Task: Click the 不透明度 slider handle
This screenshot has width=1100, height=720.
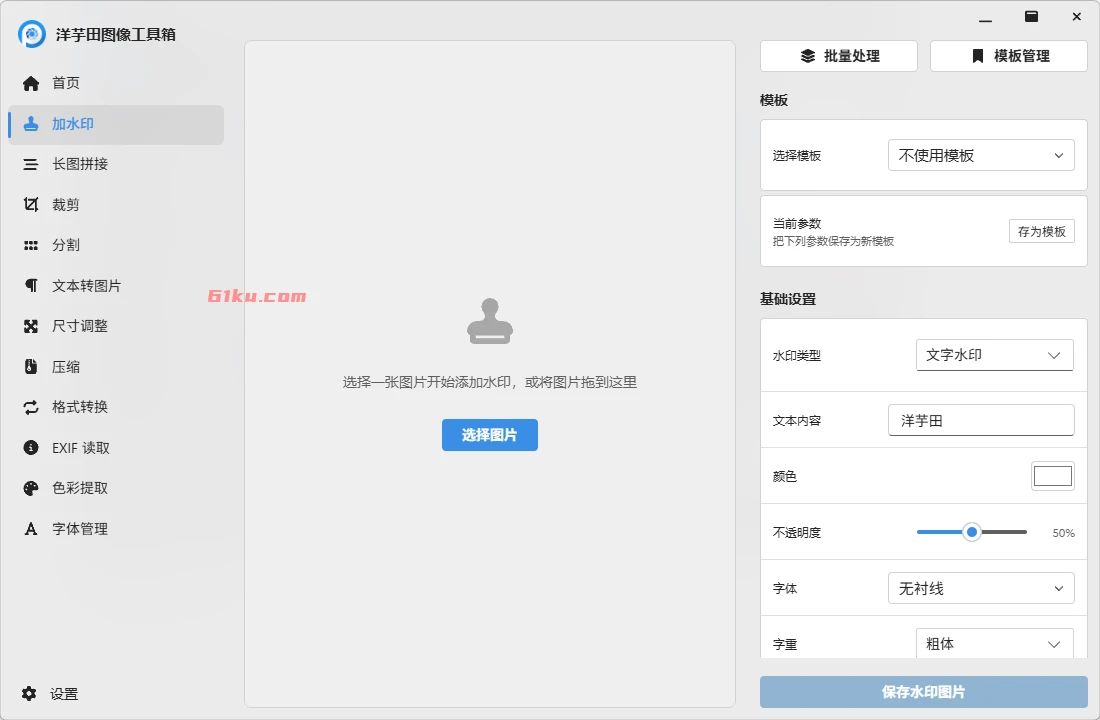Action: [972, 532]
